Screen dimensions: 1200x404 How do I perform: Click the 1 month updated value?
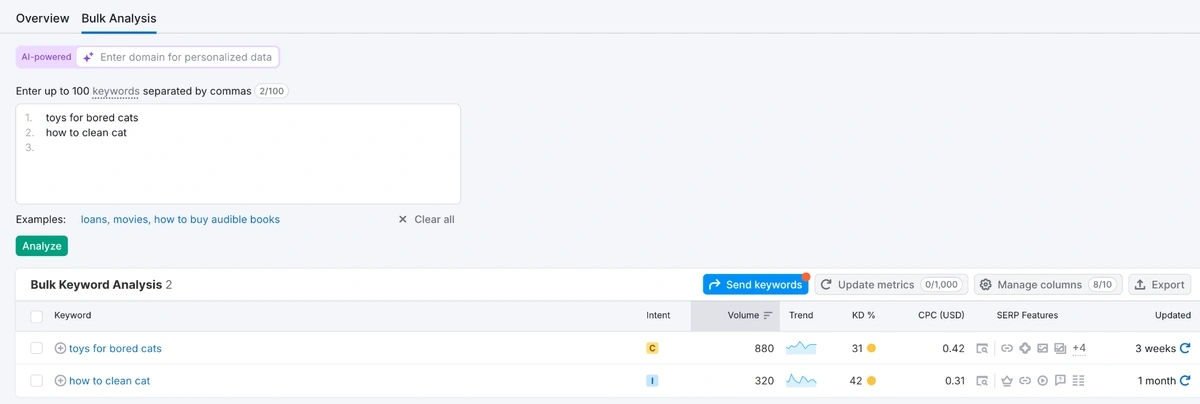click(1157, 380)
